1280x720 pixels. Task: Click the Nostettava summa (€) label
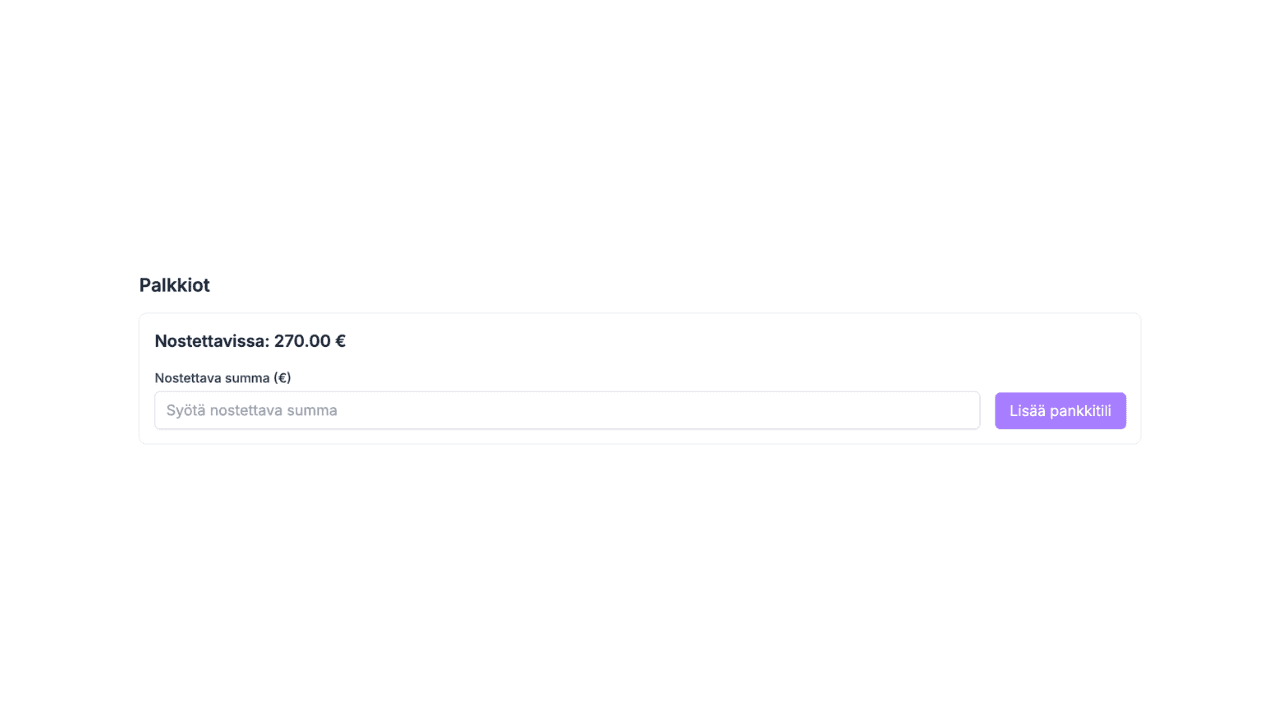(222, 377)
